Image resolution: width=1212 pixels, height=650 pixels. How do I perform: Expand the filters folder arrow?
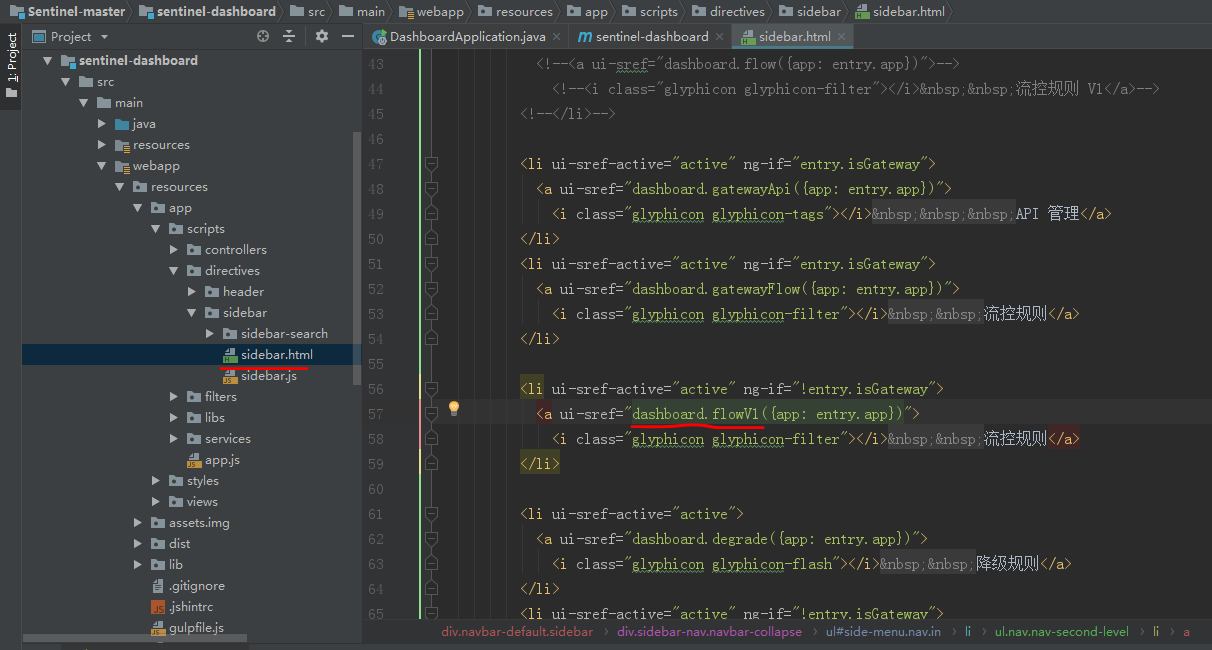[x=173, y=397]
